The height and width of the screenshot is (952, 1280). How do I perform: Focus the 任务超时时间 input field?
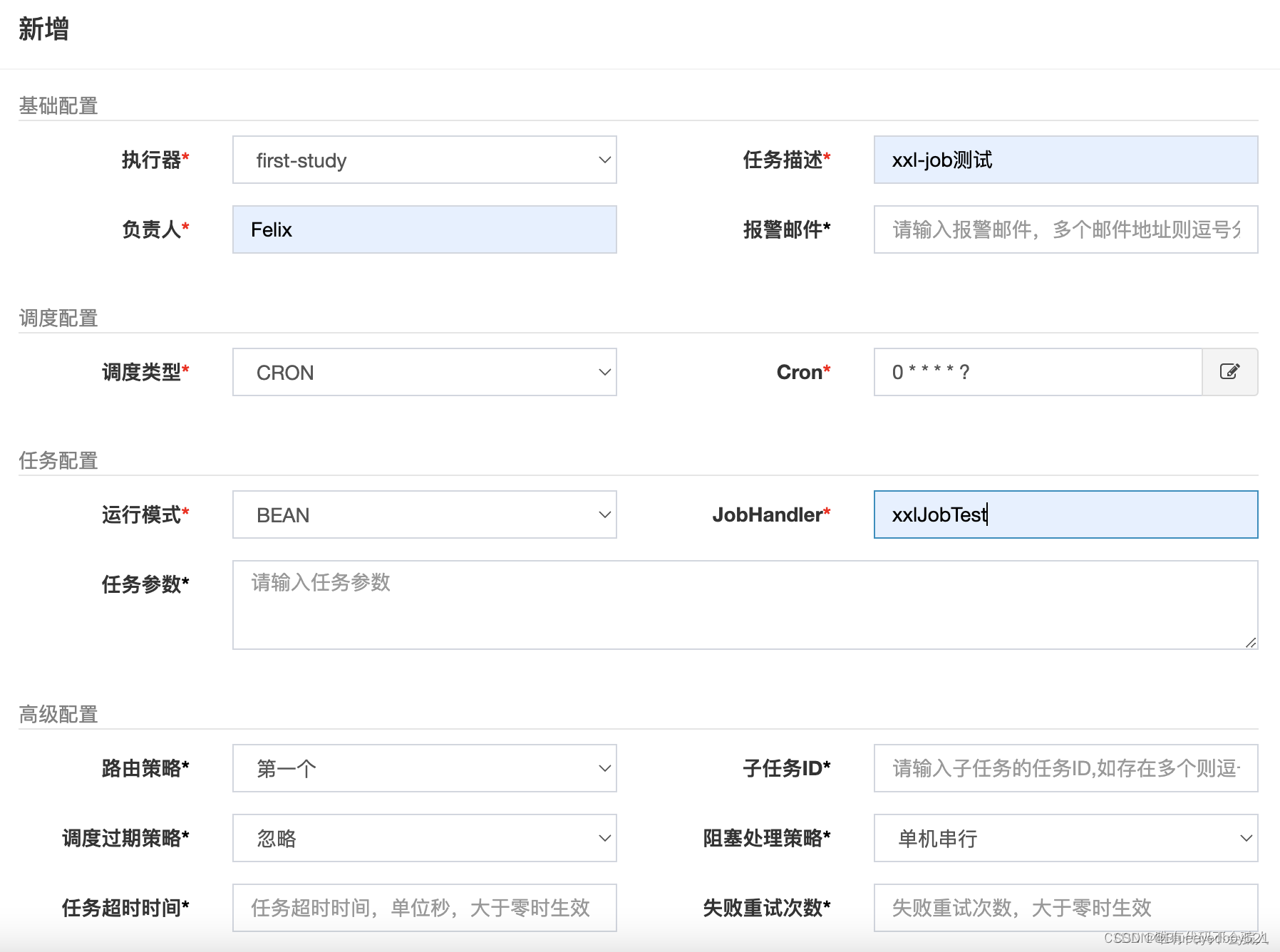click(425, 908)
